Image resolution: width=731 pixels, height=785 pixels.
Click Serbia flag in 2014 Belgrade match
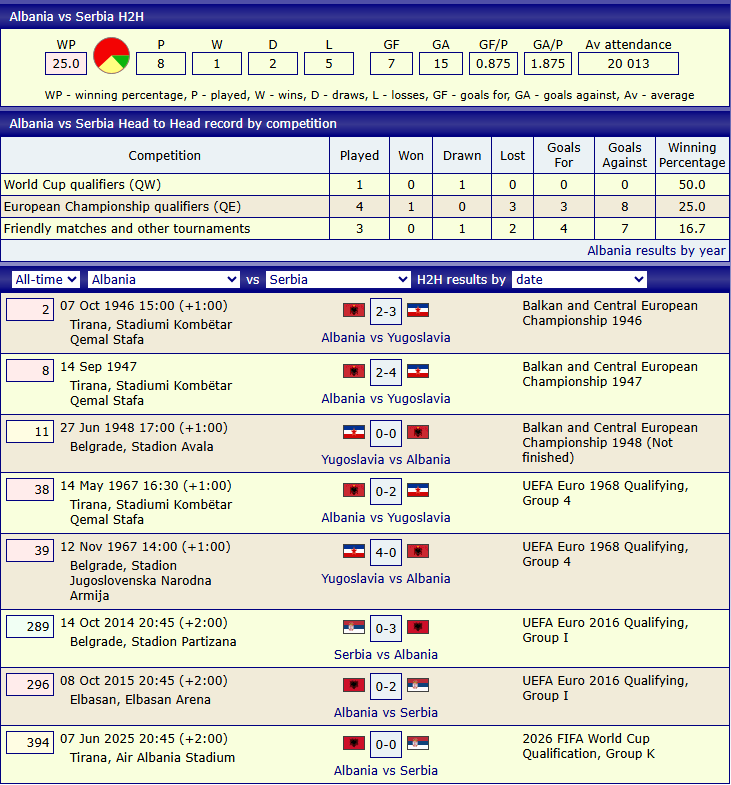pos(353,628)
